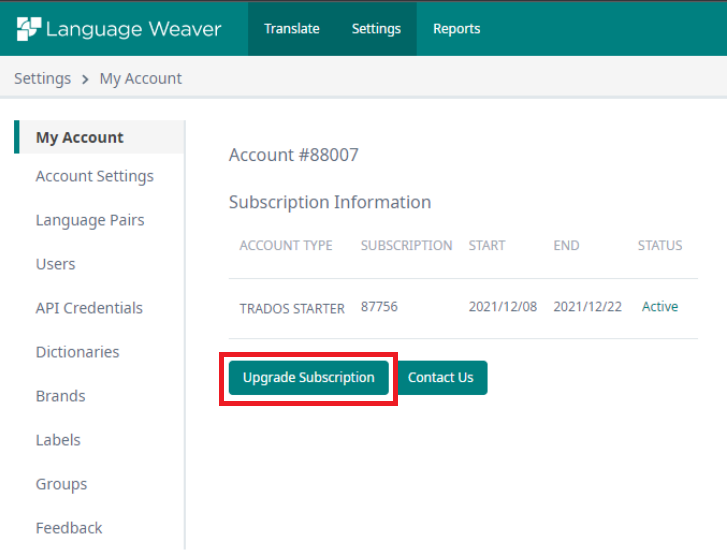Click Settings in the breadcrumb
Image resolution: width=728 pixels, height=553 pixels.
[x=42, y=78]
